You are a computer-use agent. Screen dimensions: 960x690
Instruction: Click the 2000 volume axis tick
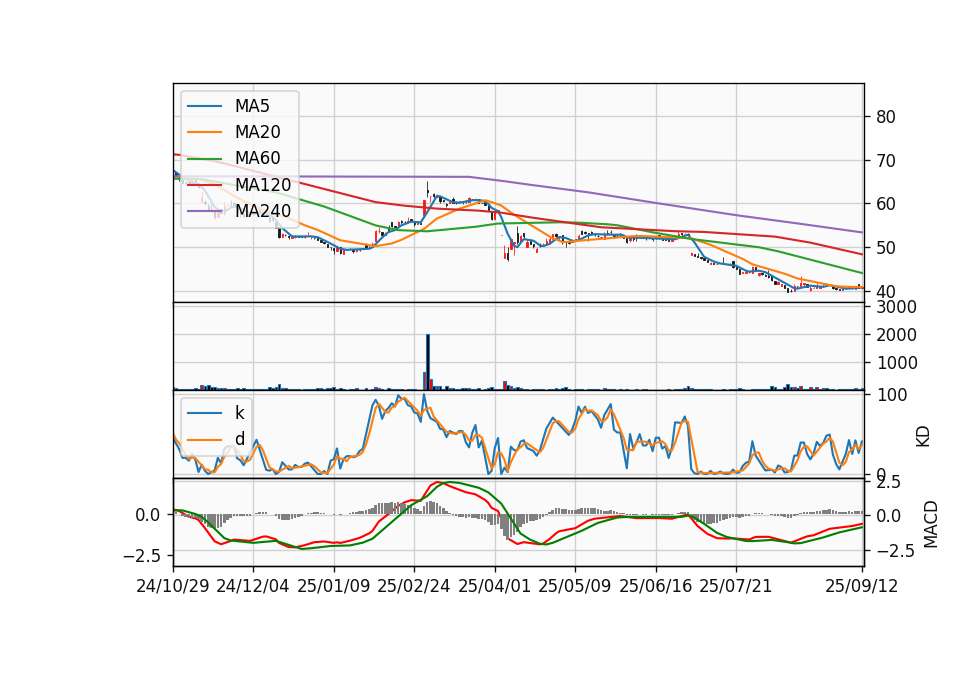pyautogui.click(x=896, y=335)
